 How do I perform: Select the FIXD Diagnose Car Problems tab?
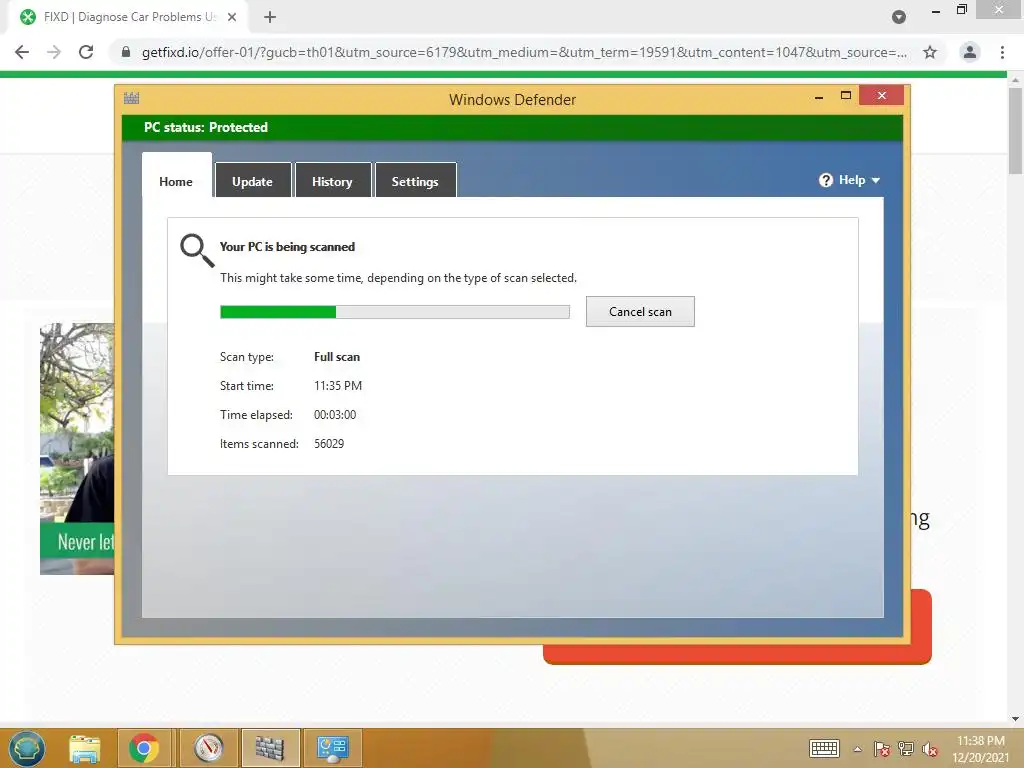[128, 18]
